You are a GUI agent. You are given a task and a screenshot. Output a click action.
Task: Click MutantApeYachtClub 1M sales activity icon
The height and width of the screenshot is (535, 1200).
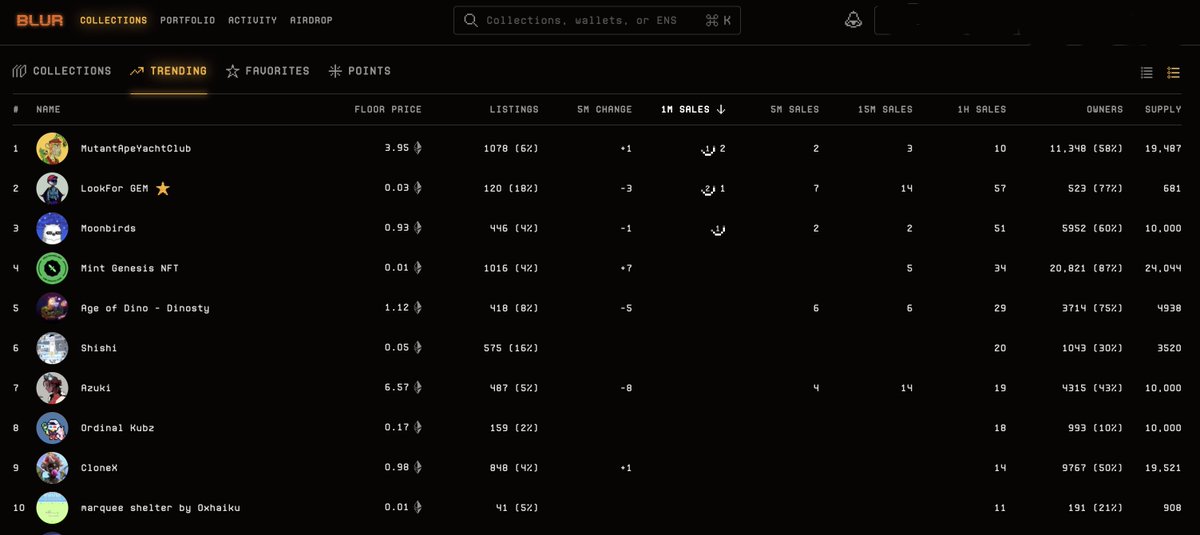point(708,149)
